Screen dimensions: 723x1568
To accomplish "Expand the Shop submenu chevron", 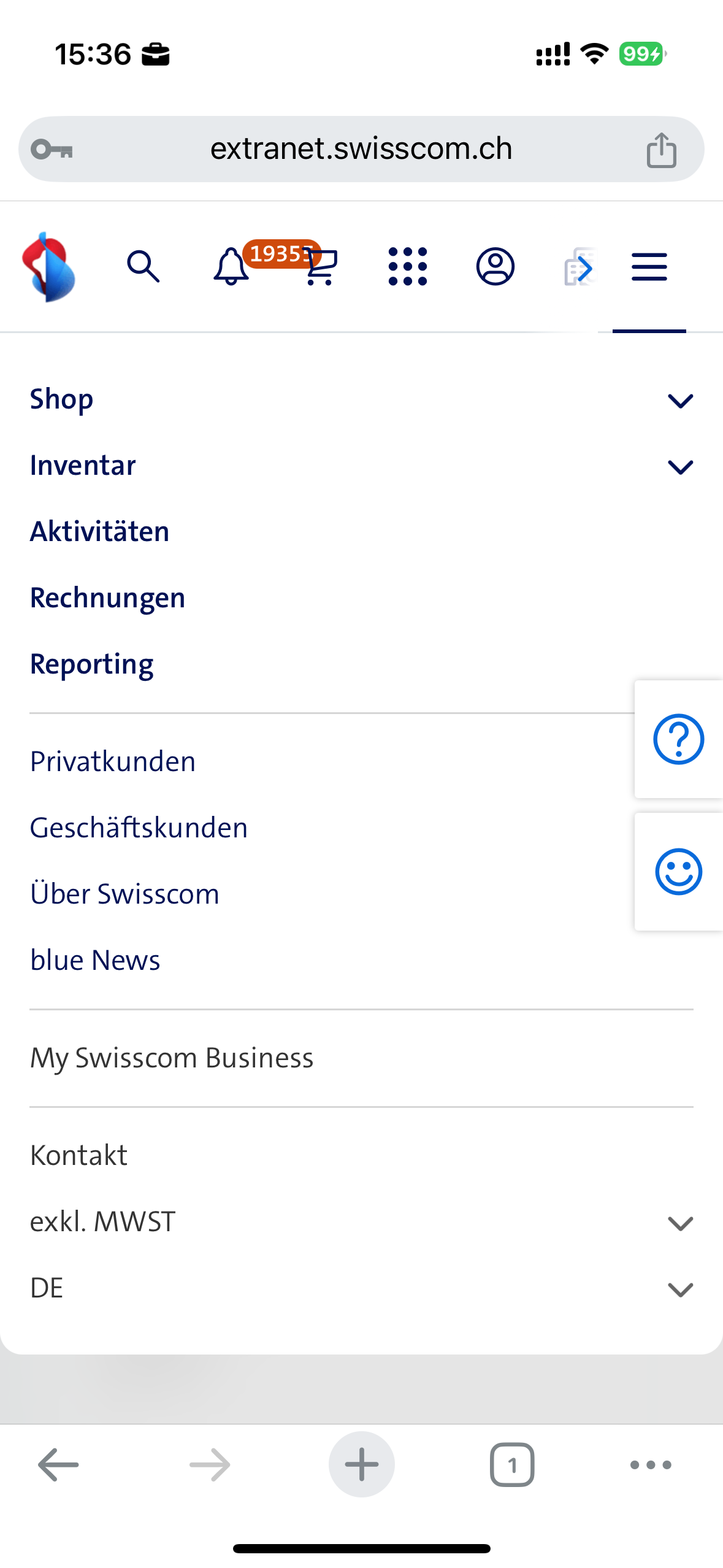I will 680,401.
